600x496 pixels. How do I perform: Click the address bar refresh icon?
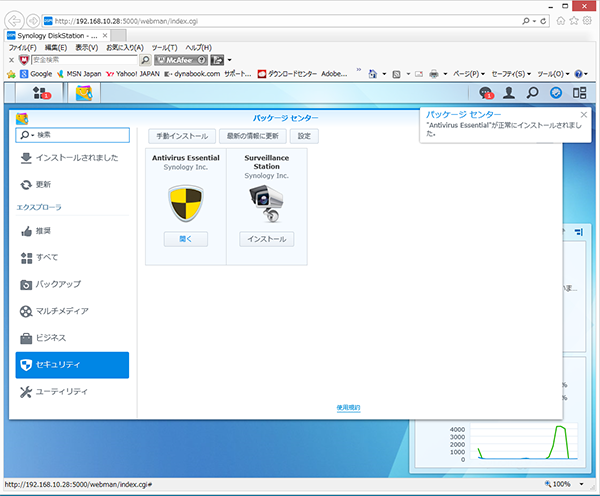point(543,21)
